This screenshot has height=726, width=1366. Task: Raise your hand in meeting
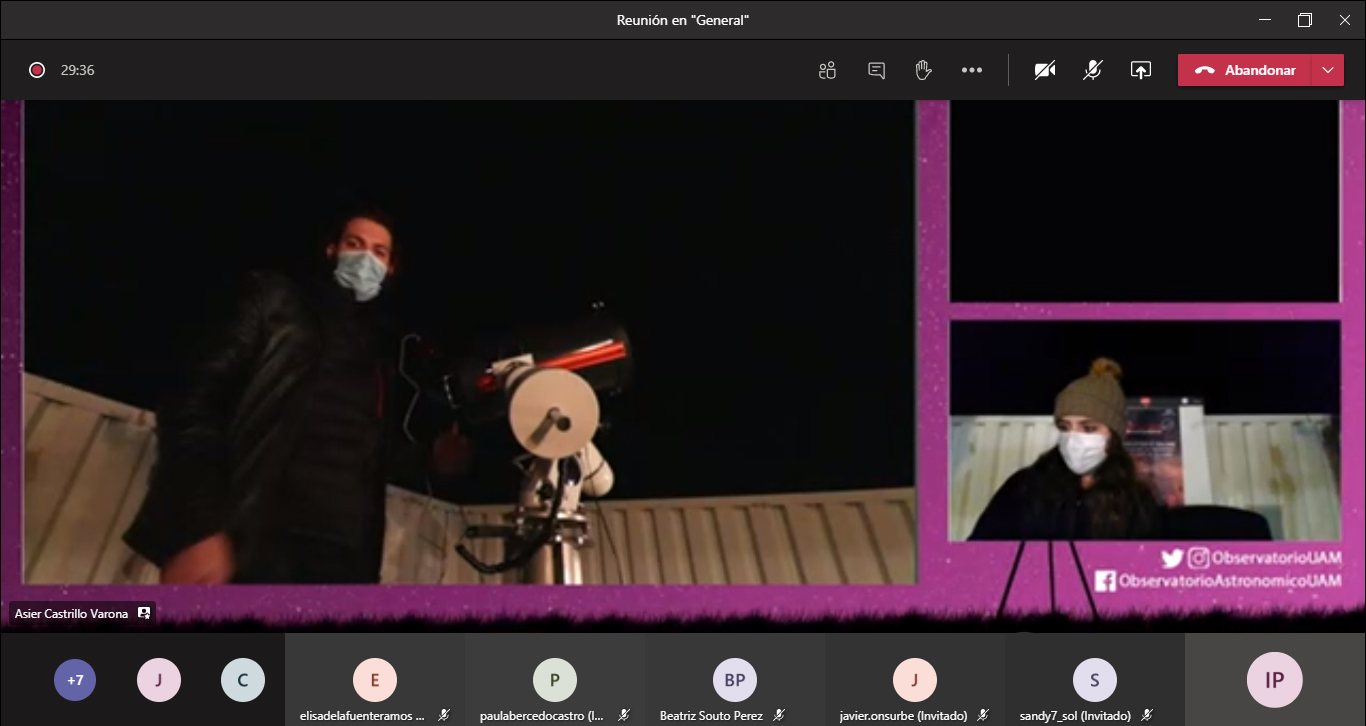point(923,70)
